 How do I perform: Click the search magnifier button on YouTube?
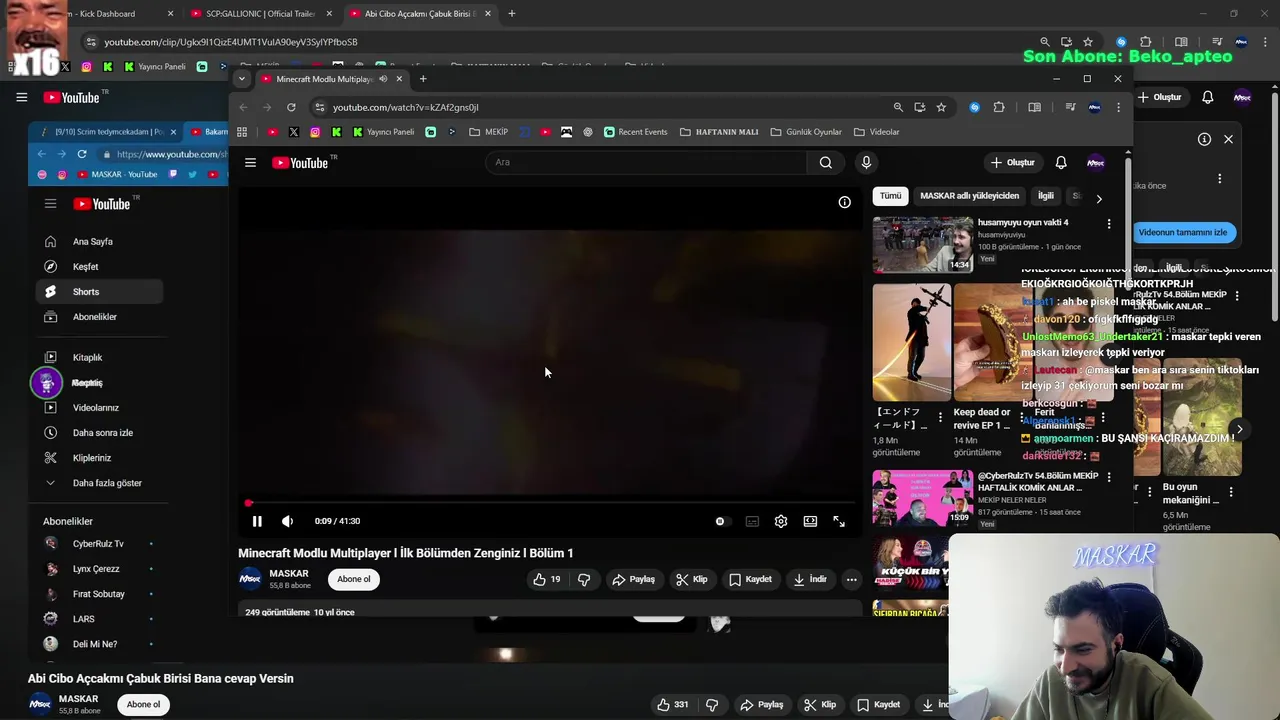pyautogui.click(x=825, y=162)
